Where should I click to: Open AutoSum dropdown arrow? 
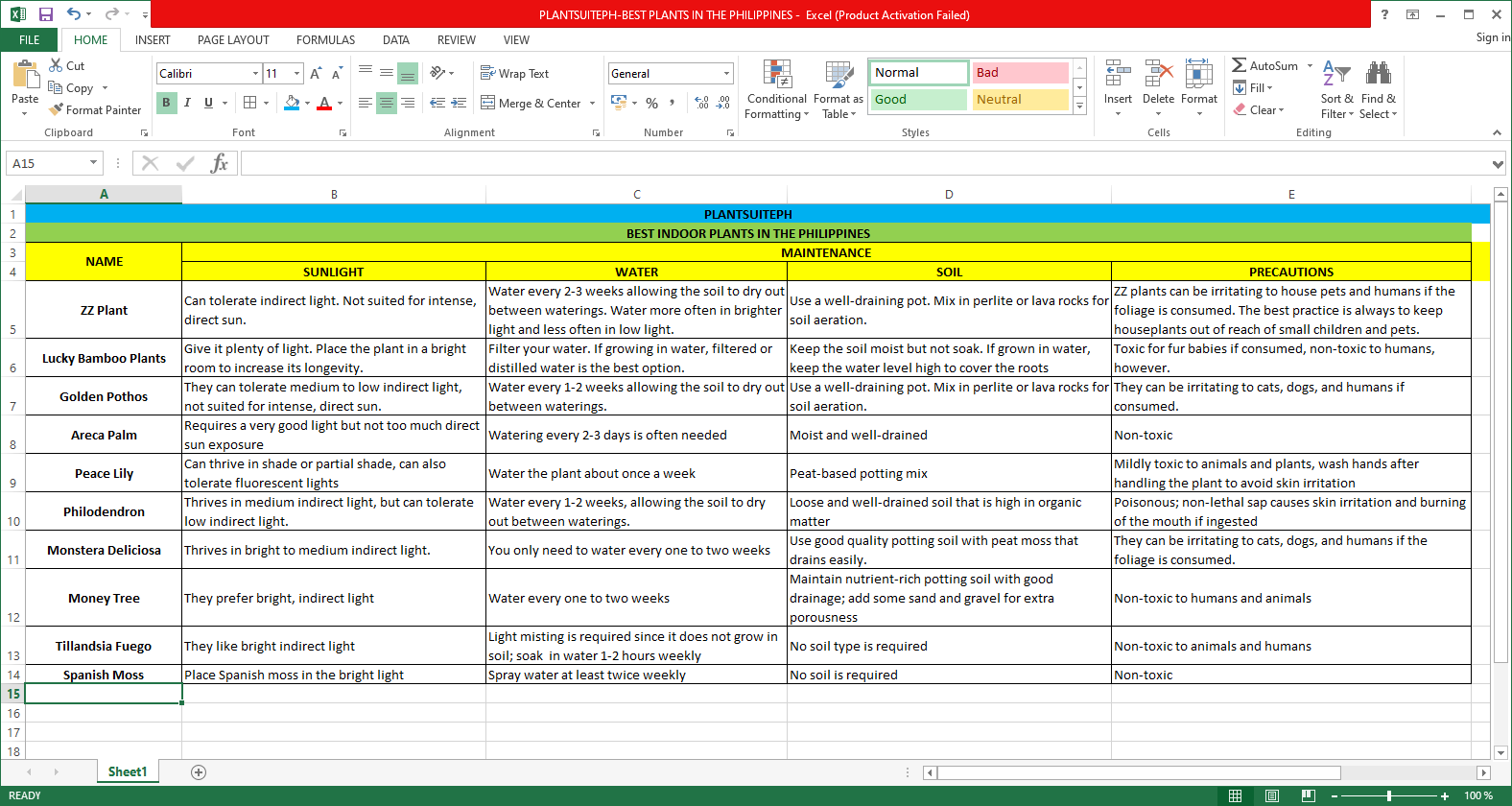point(1310,66)
